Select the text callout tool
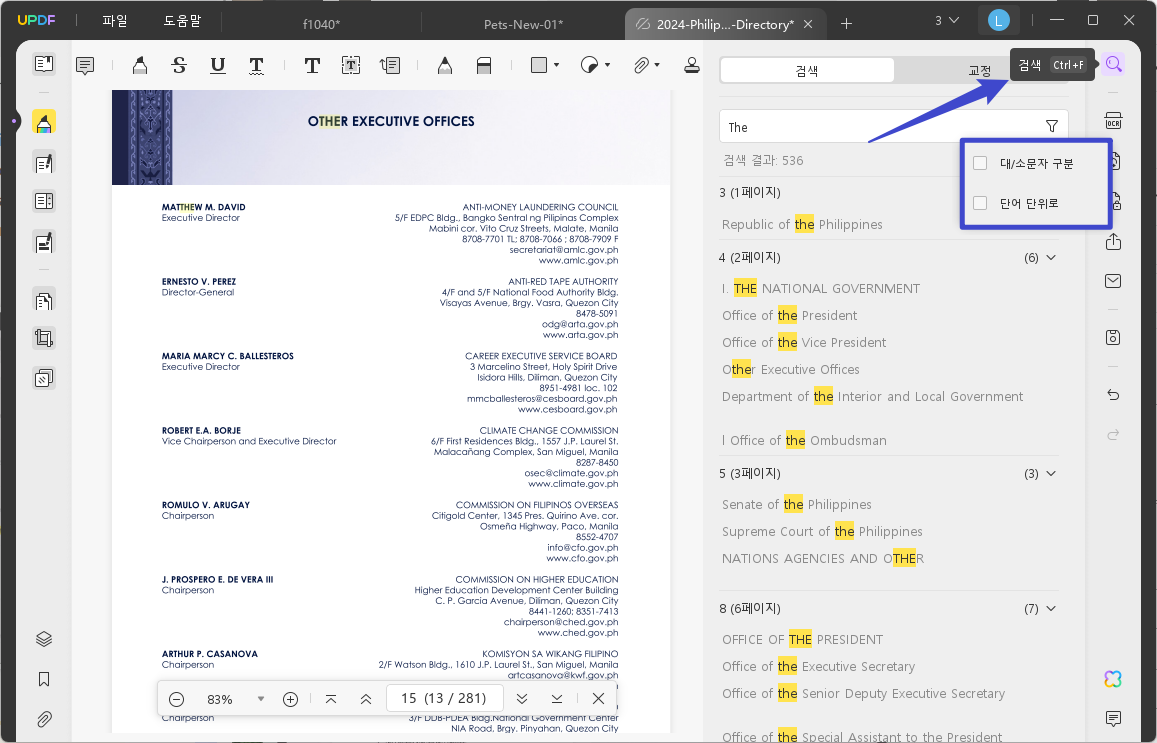This screenshot has height=743, width=1157. click(x=390, y=66)
